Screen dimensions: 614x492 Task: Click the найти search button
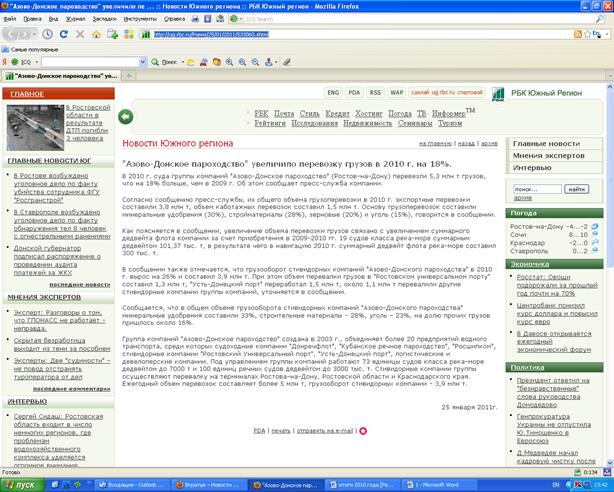pyautogui.click(x=576, y=189)
